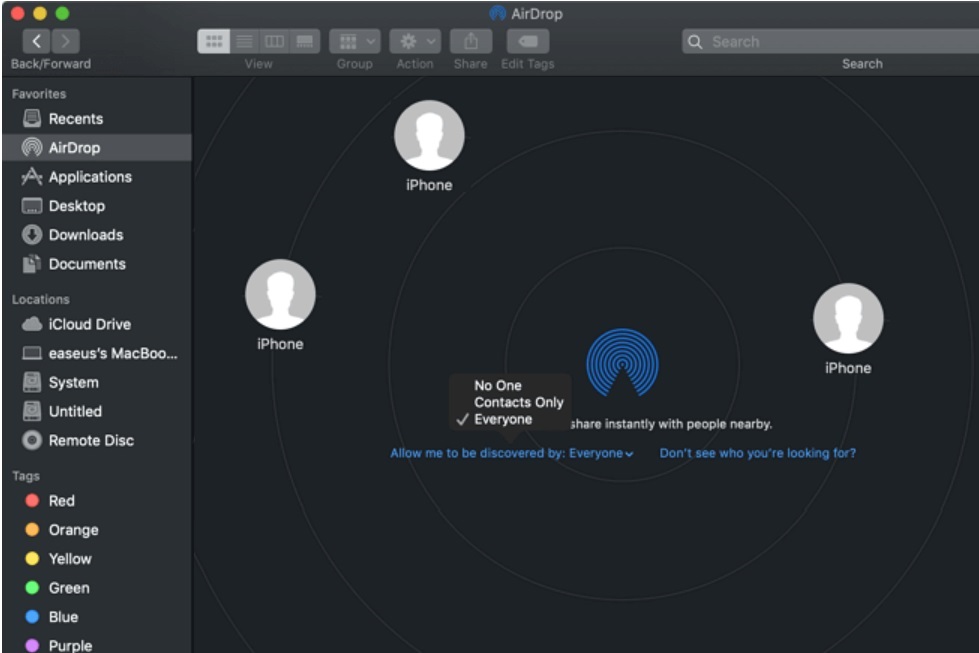Open iCloud Drive in sidebar

tap(89, 324)
